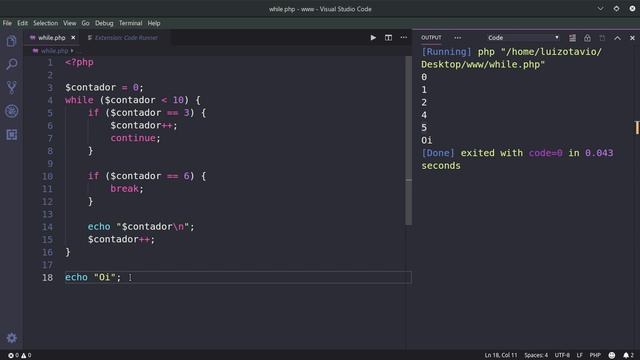The height and width of the screenshot is (360, 640).
Task: Click 'echo "Oi";' on line 18
Action: [x=93, y=278]
